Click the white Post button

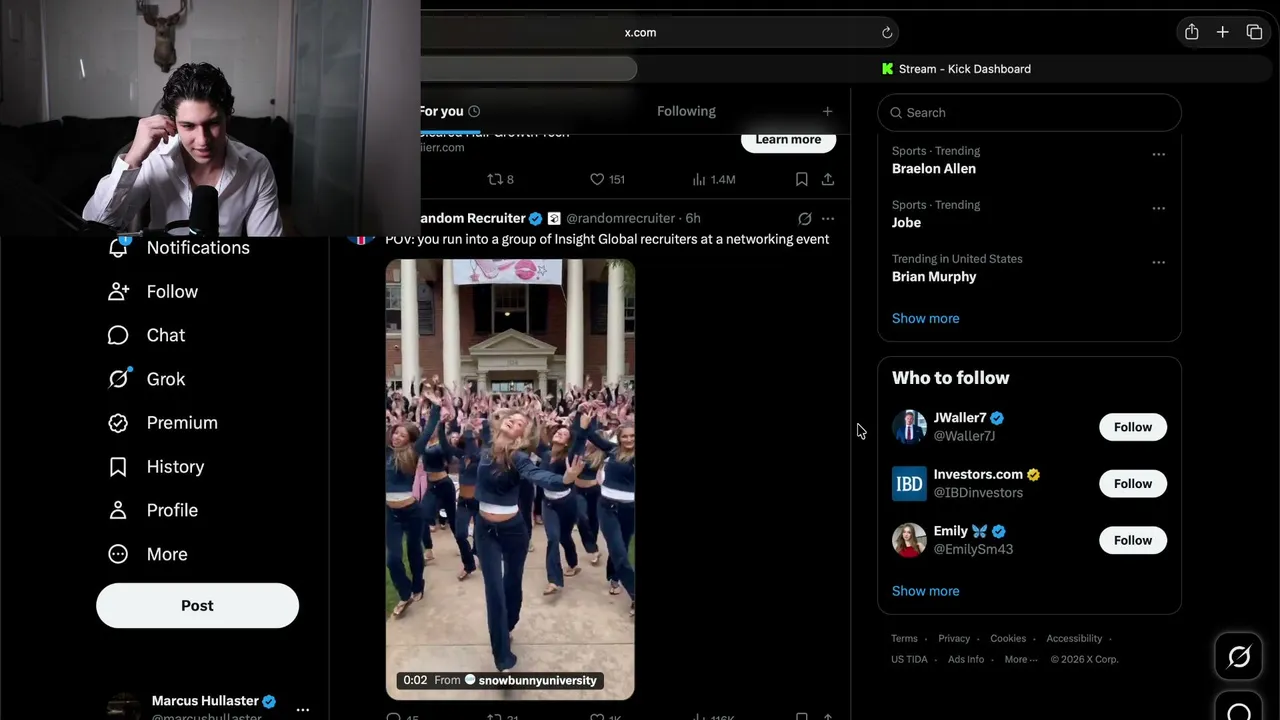point(197,606)
